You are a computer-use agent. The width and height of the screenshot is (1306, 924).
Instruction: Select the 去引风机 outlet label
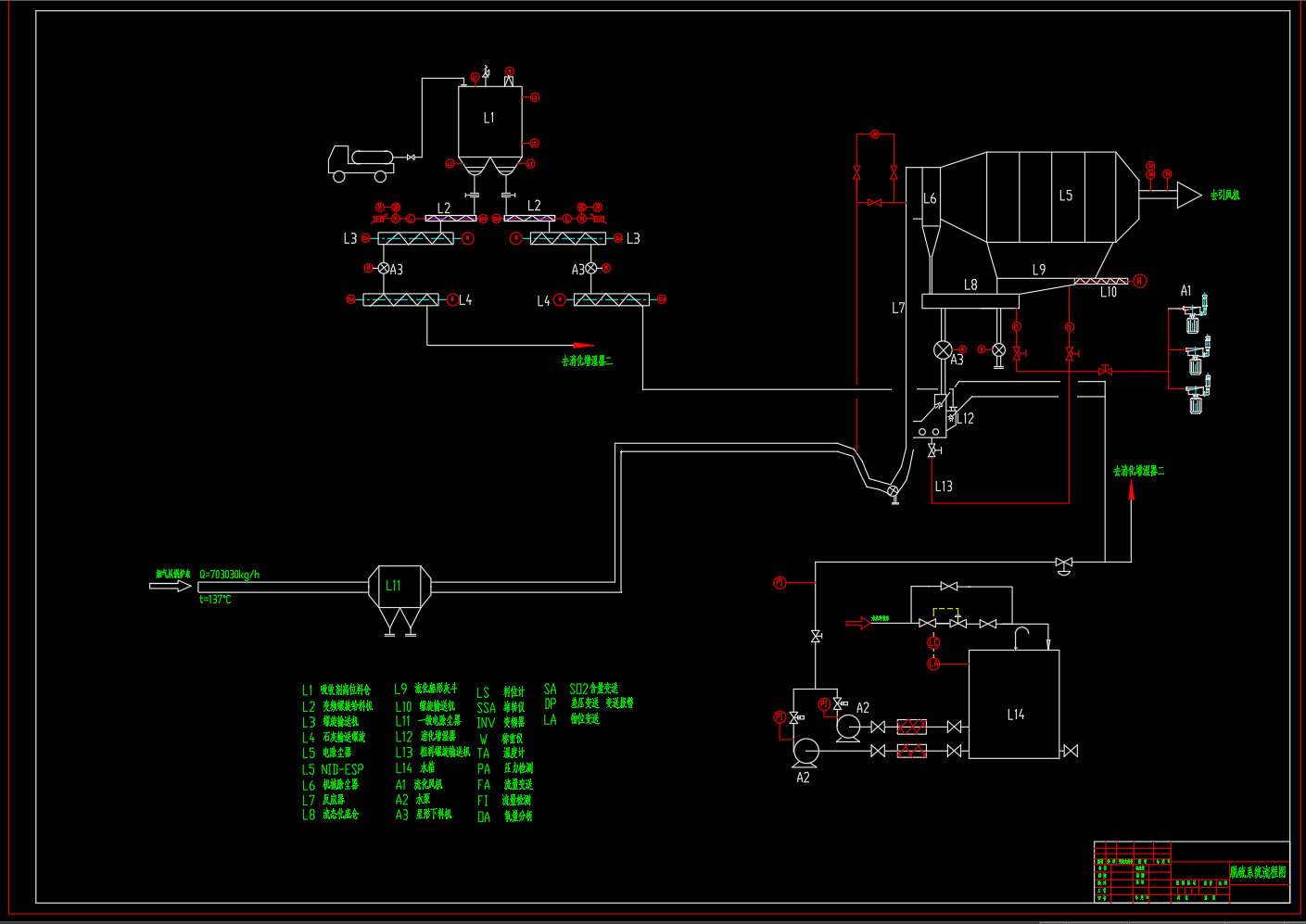click(1224, 195)
